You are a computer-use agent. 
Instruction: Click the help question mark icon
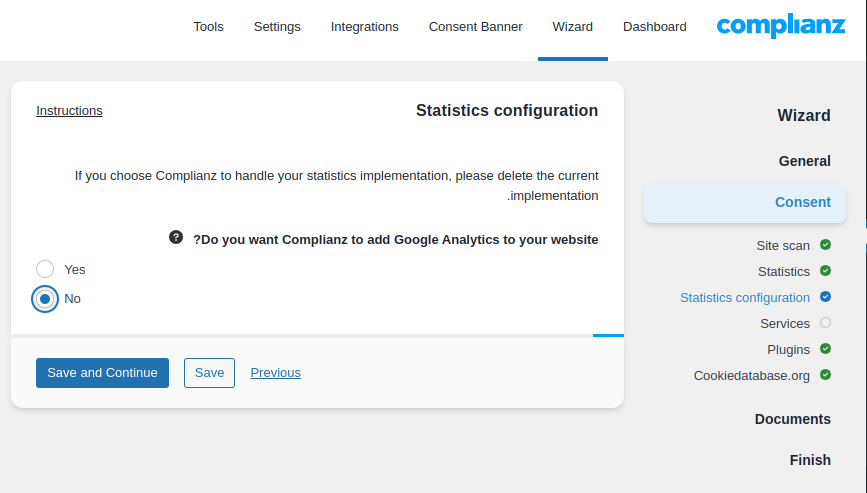[176, 237]
